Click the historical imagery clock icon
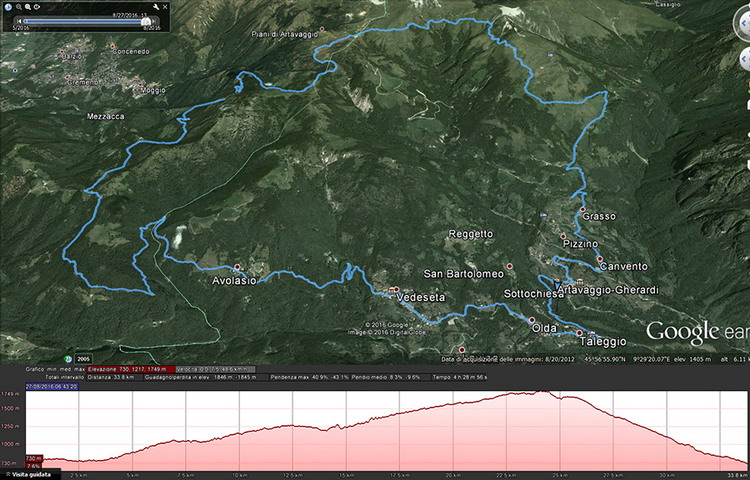Image resolution: width=750 pixels, height=480 pixels. coord(68,359)
